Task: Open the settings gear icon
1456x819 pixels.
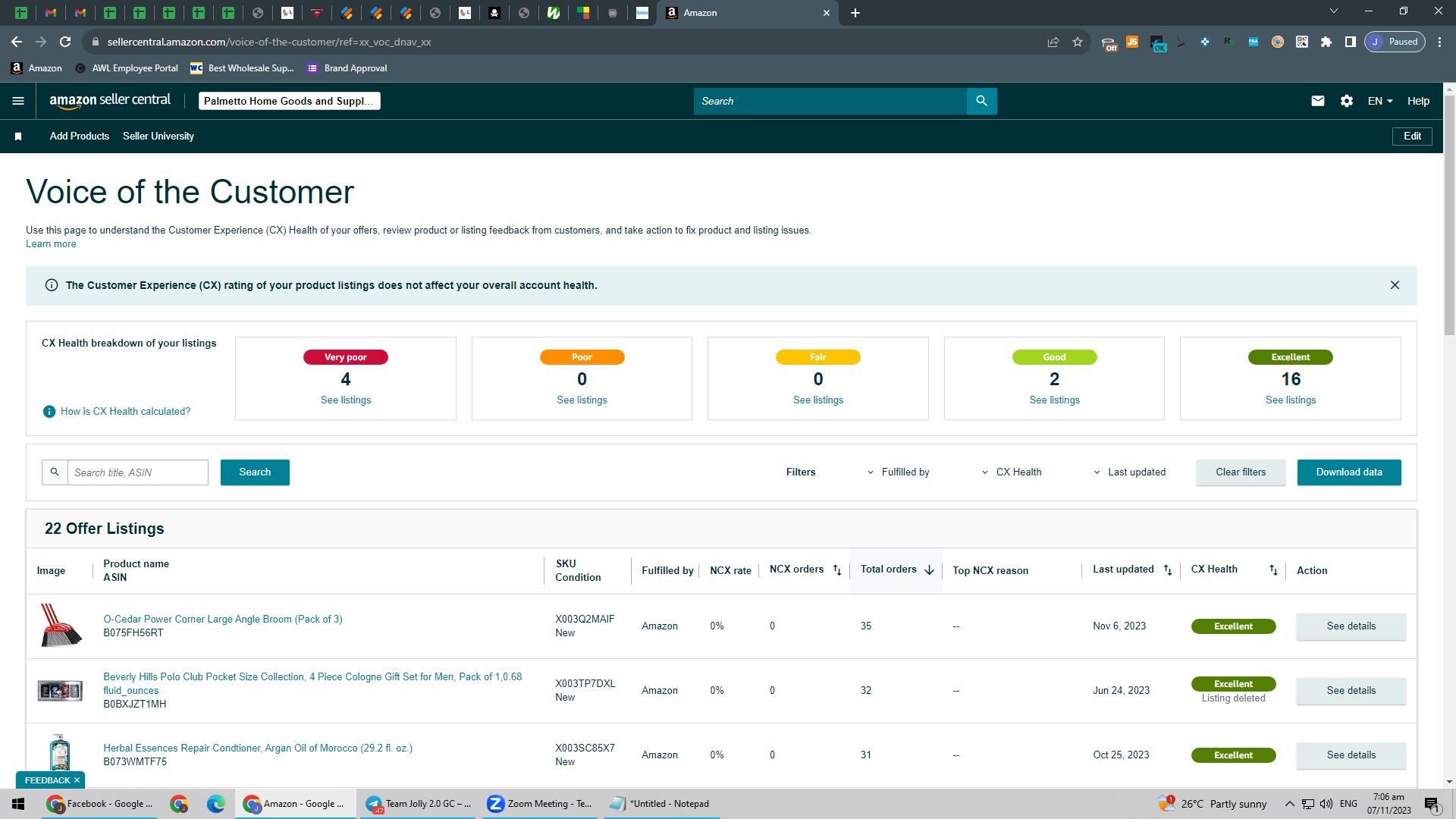Action: coord(1347,101)
